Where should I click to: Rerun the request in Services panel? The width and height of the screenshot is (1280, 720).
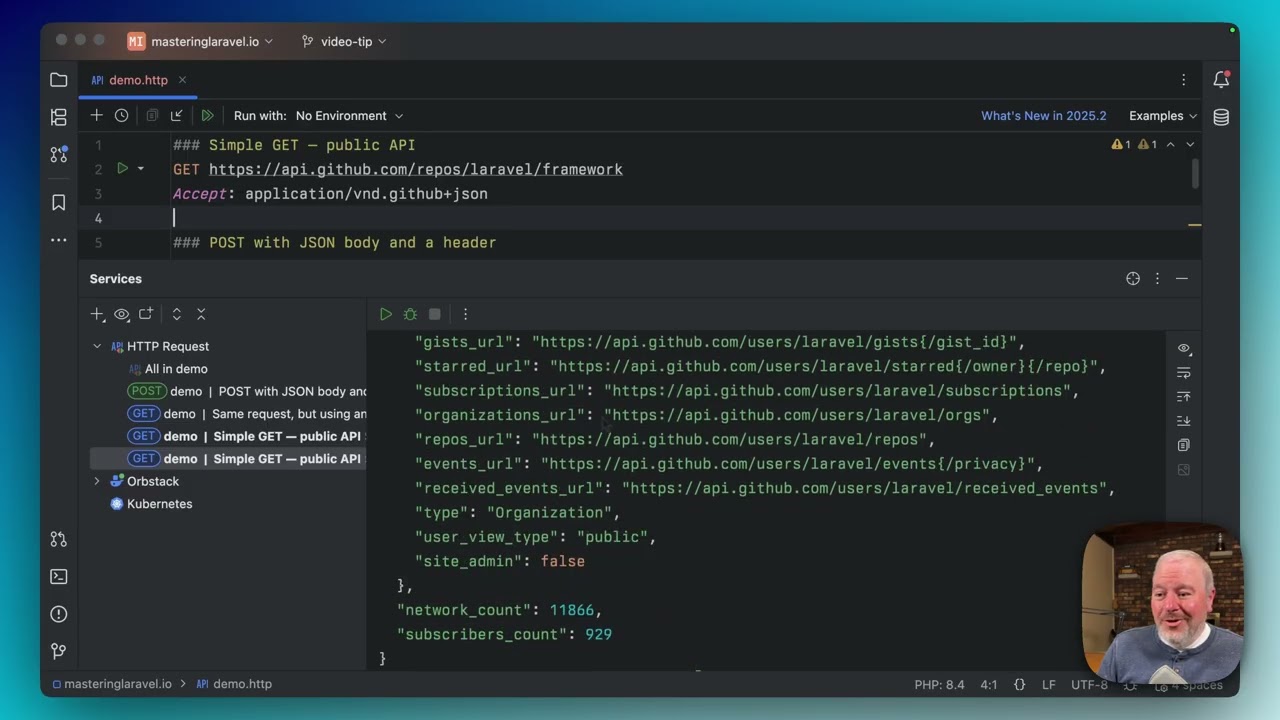tap(386, 314)
